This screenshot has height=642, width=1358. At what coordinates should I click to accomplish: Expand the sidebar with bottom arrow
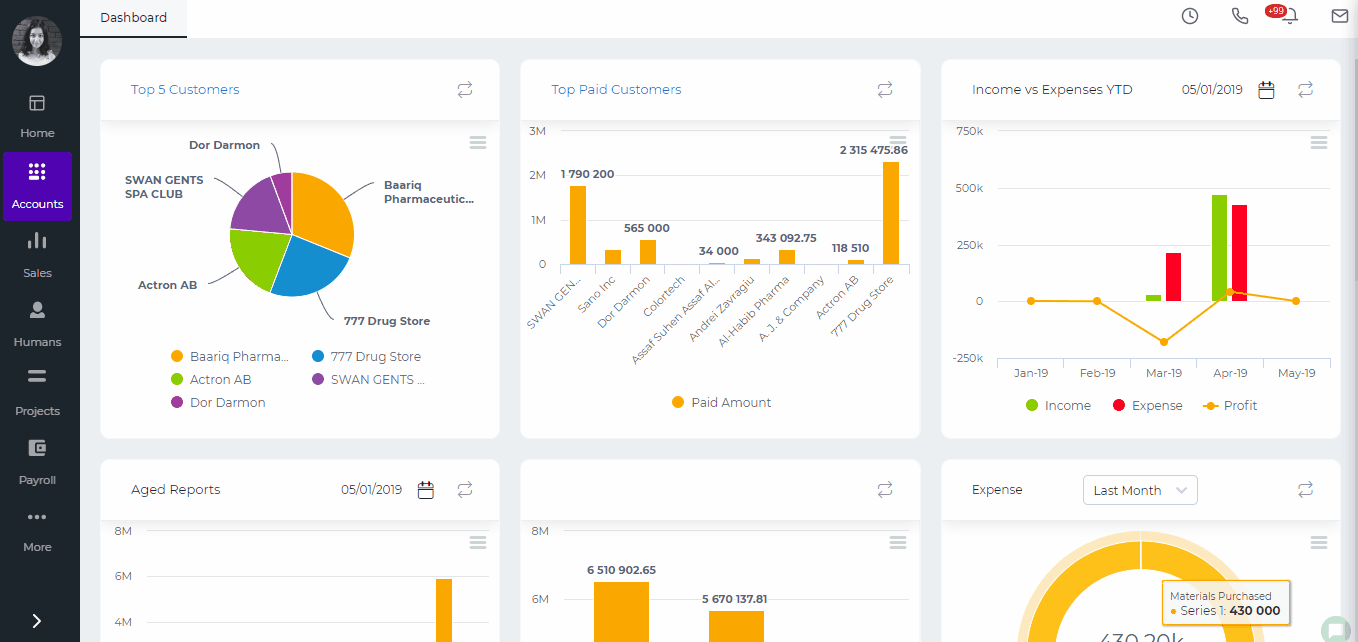coord(37,621)
